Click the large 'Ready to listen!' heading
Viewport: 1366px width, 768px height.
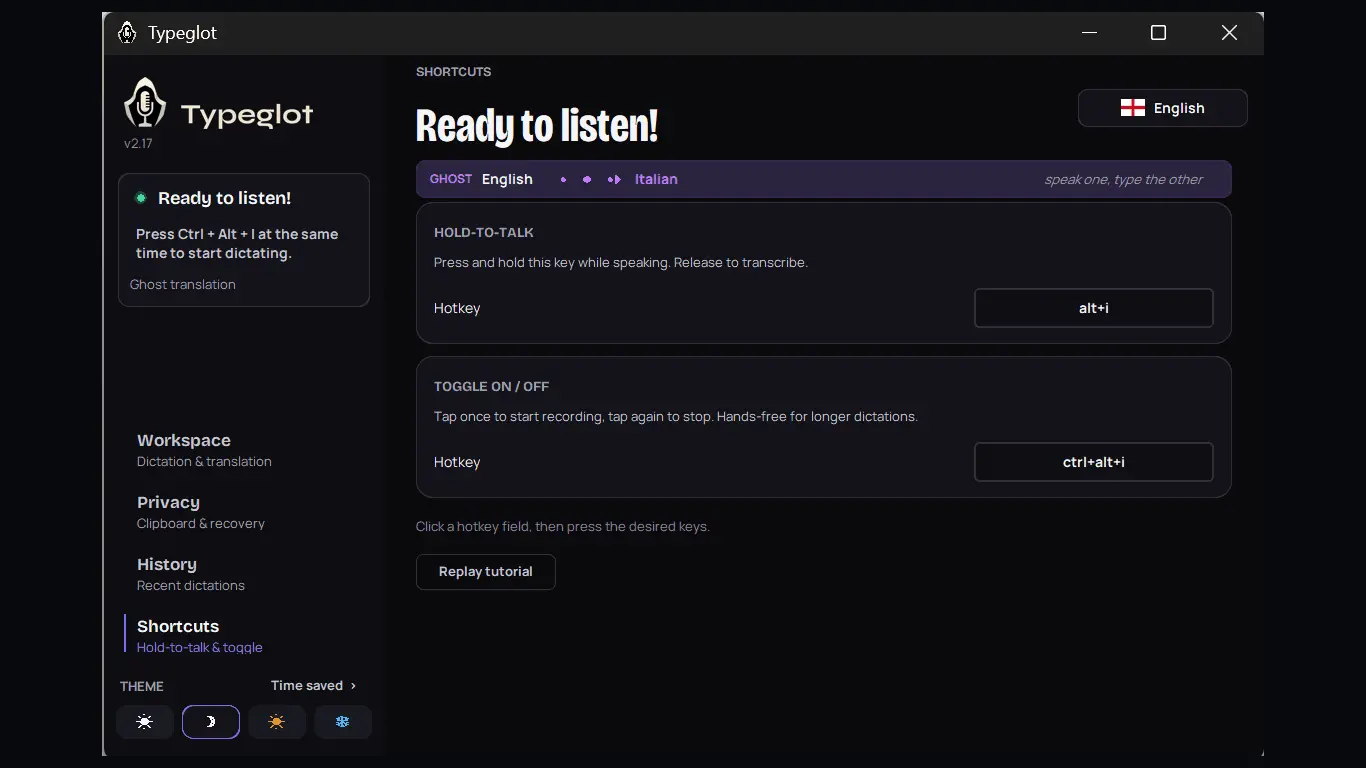tap(537, 127)
